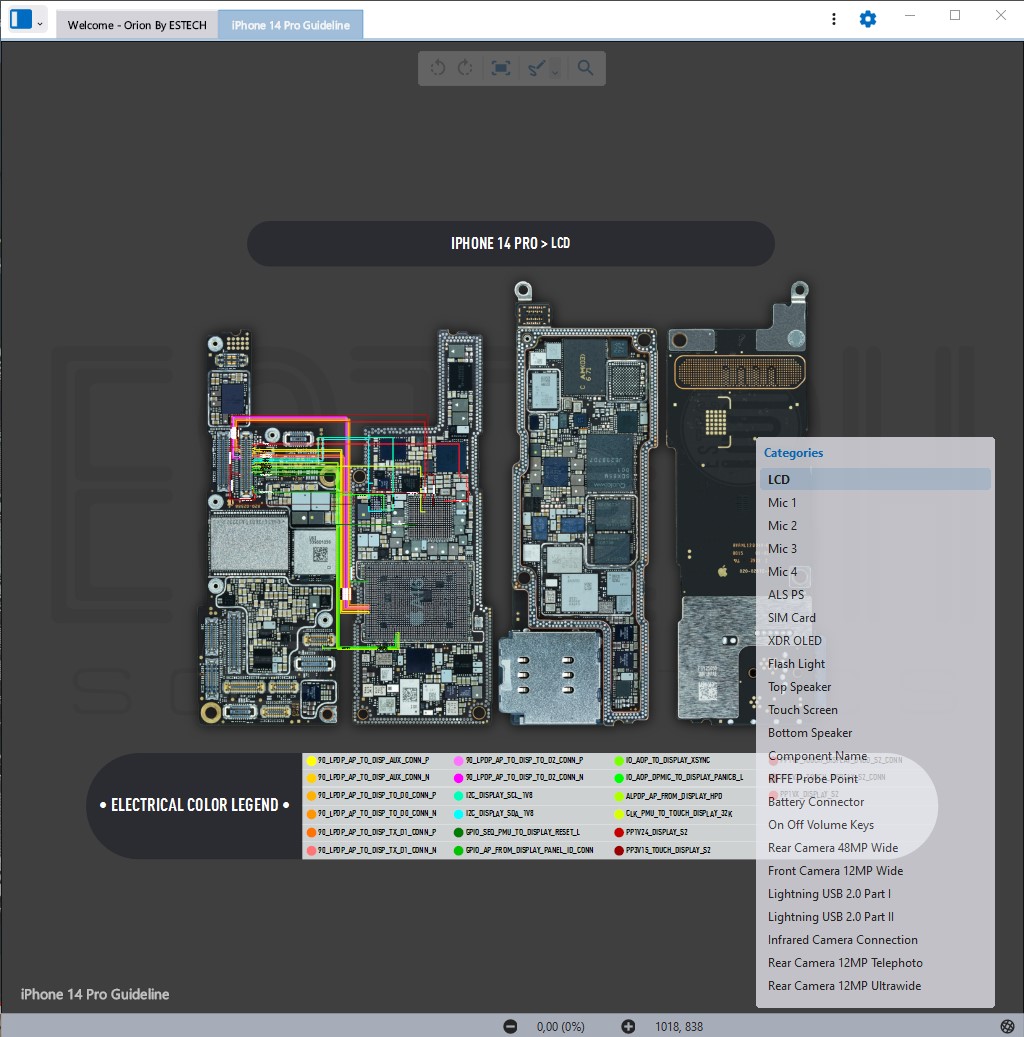The height and width of the screenshot is (1037, 1024).
Task: Choose Mic 1 from Categories
Action: point(875,503)
